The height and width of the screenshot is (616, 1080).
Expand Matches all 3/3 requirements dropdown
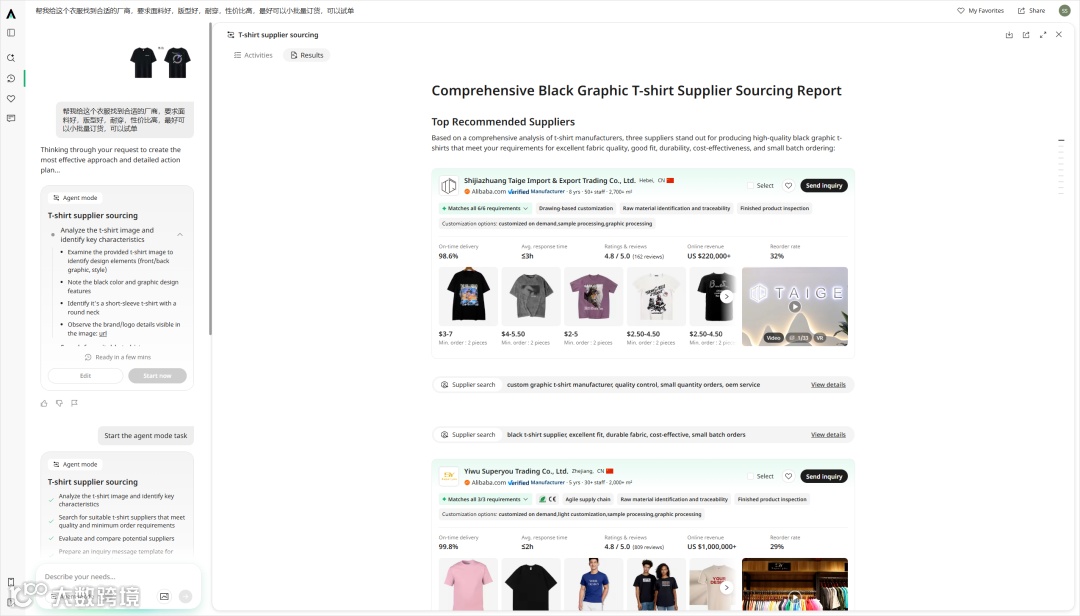[485, 499]
